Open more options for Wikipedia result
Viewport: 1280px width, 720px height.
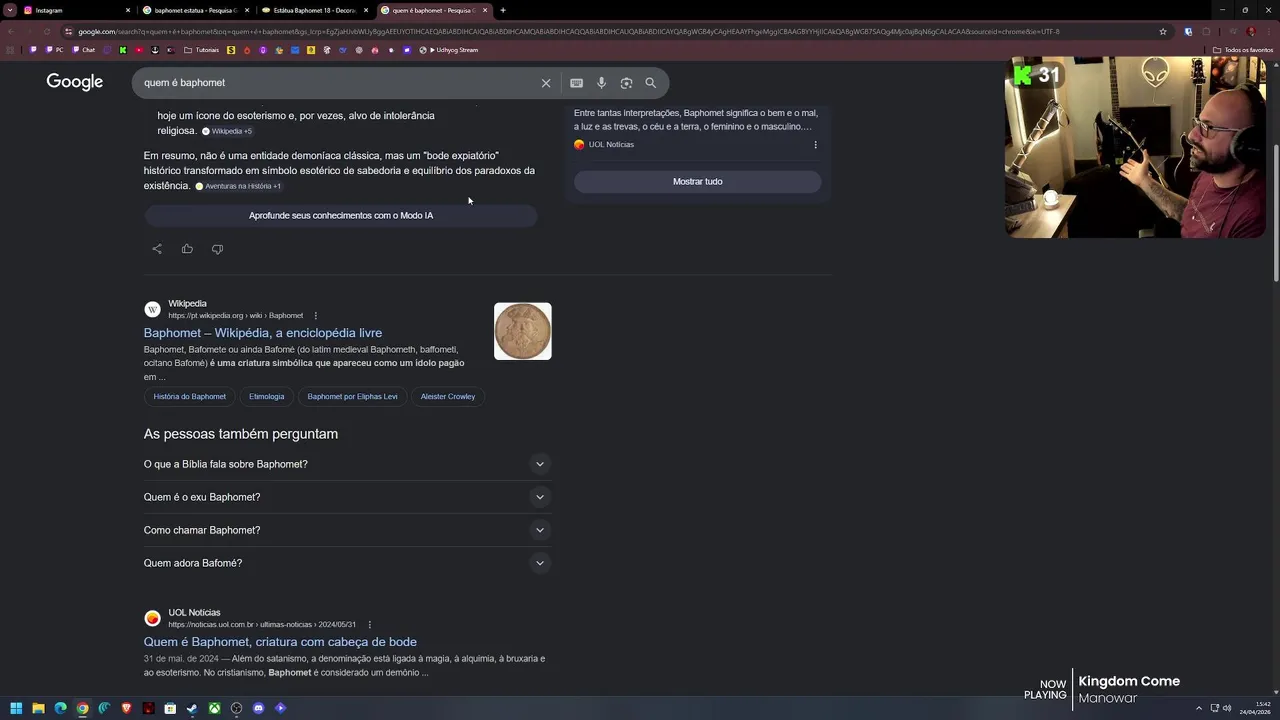(x=316, y=316)
